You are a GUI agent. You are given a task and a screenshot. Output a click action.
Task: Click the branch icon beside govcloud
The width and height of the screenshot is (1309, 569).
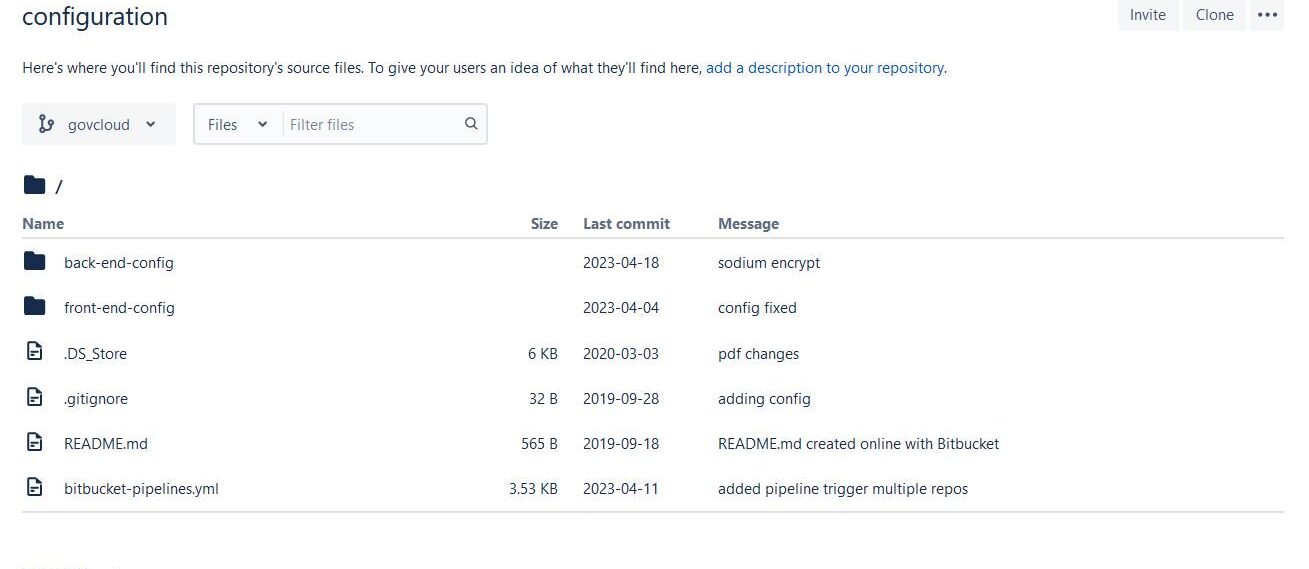click(46, 124)
